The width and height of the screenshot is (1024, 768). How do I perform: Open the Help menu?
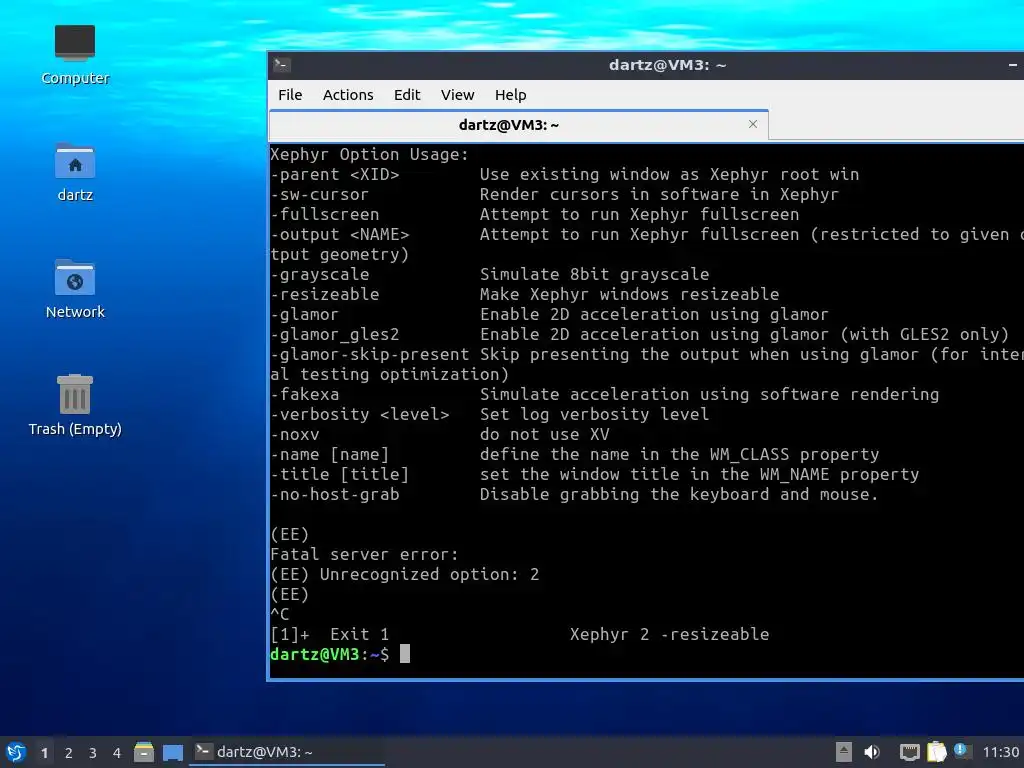510,95
